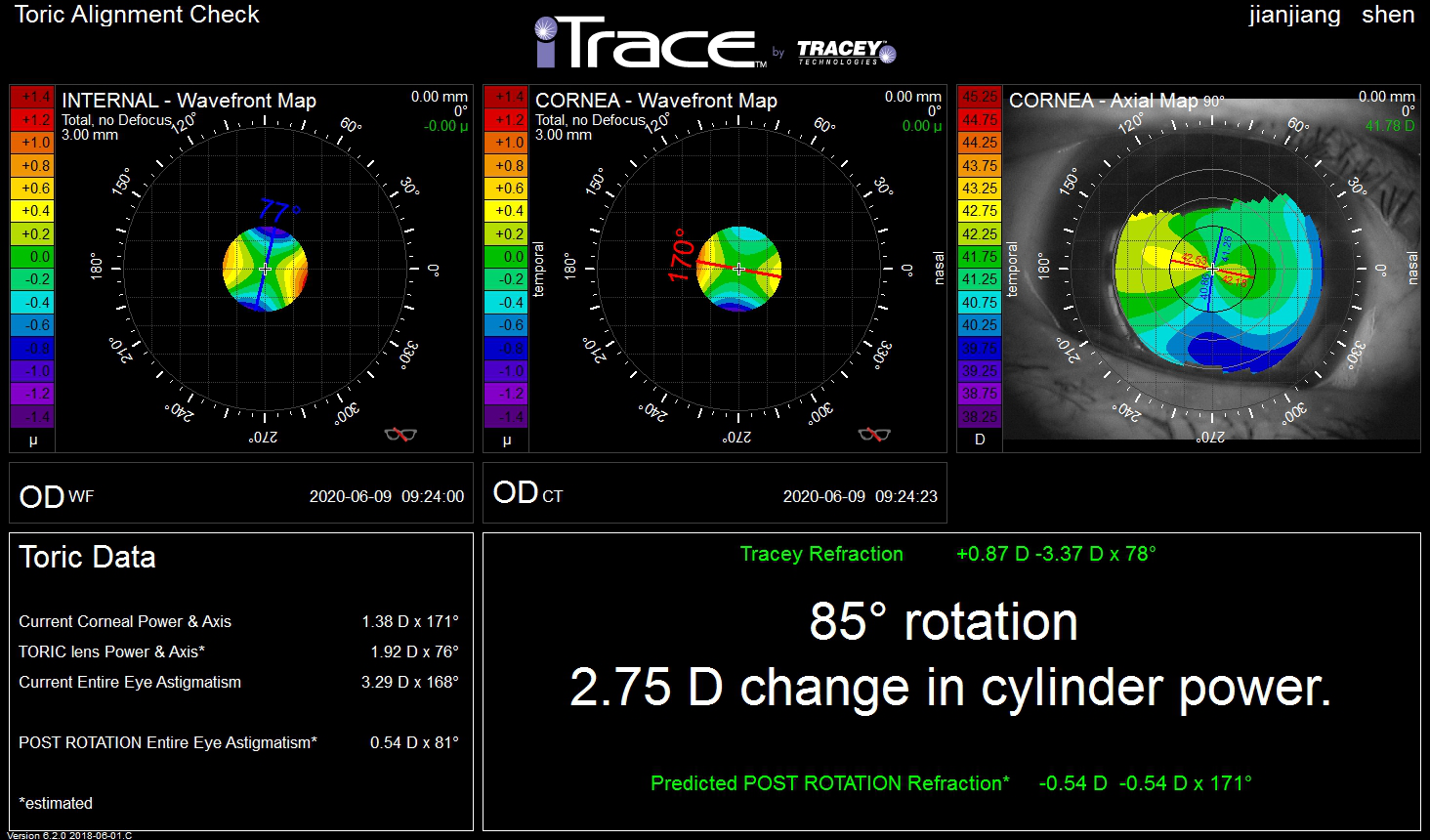1430x840 pixels.
Task: Click the predicted value "-0.54 D -0.54 D x 171°"
Action: [1145, 783]
